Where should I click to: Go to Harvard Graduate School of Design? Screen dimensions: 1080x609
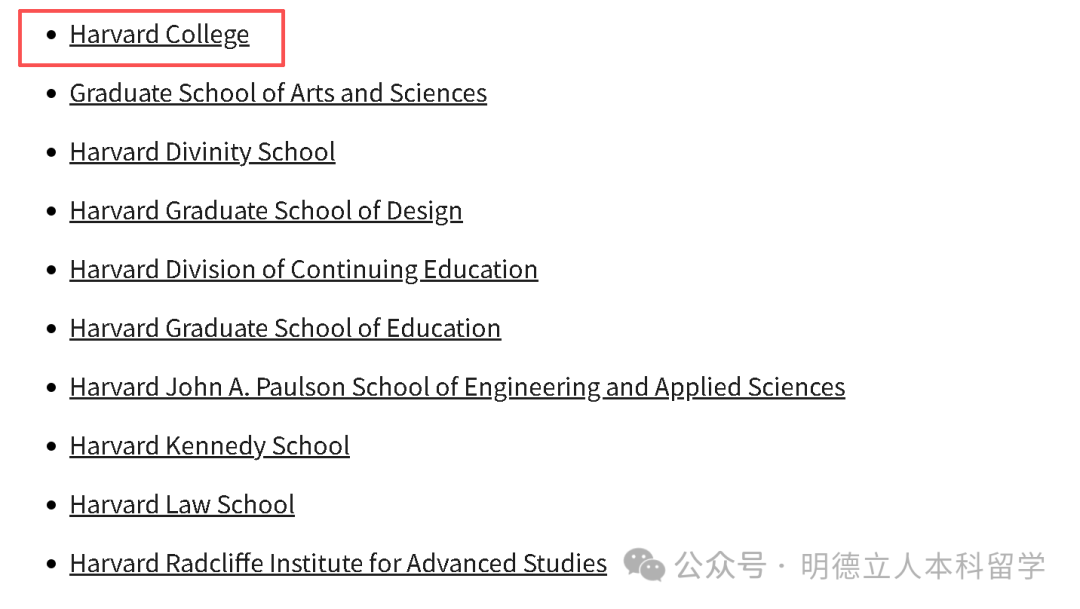pyautogui.click(x=266, y=212)
